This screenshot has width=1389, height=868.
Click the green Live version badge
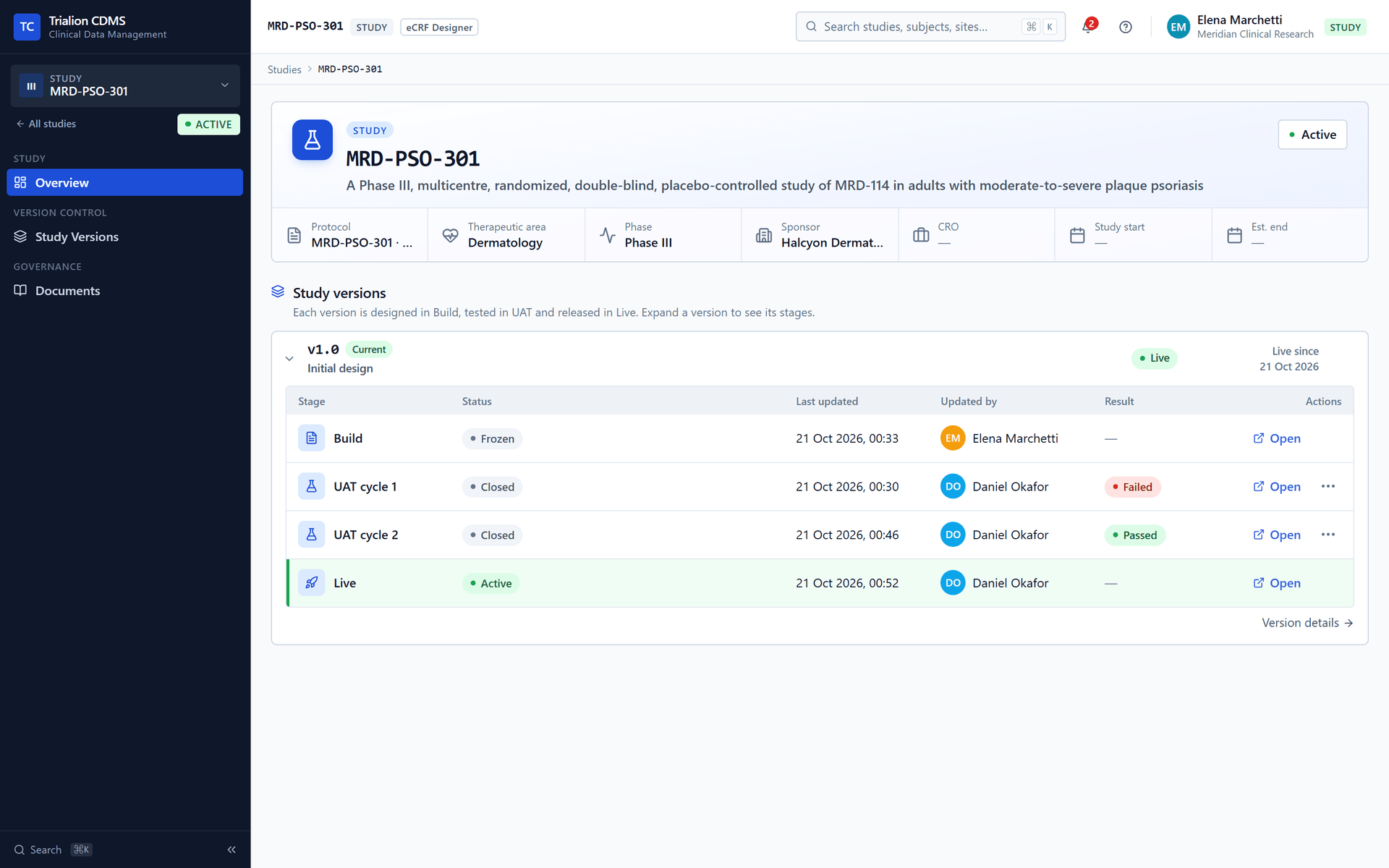pyautogui.click(x=1155, y=358)
